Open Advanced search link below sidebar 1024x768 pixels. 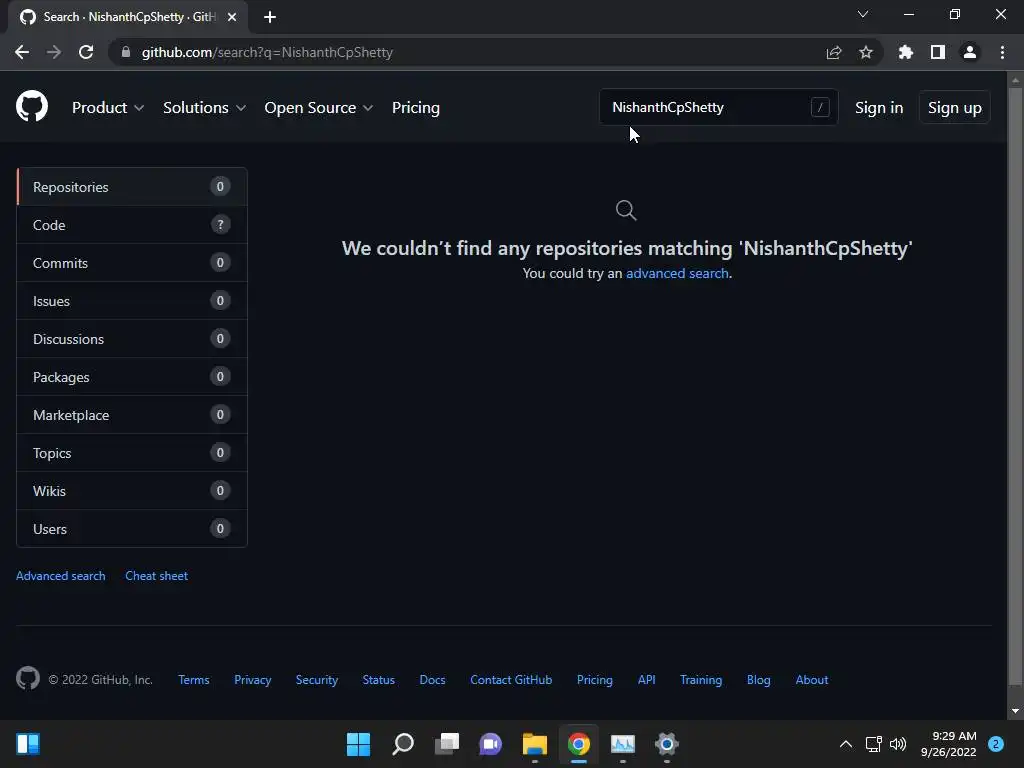pyautogui.click(x=61, y=575)
